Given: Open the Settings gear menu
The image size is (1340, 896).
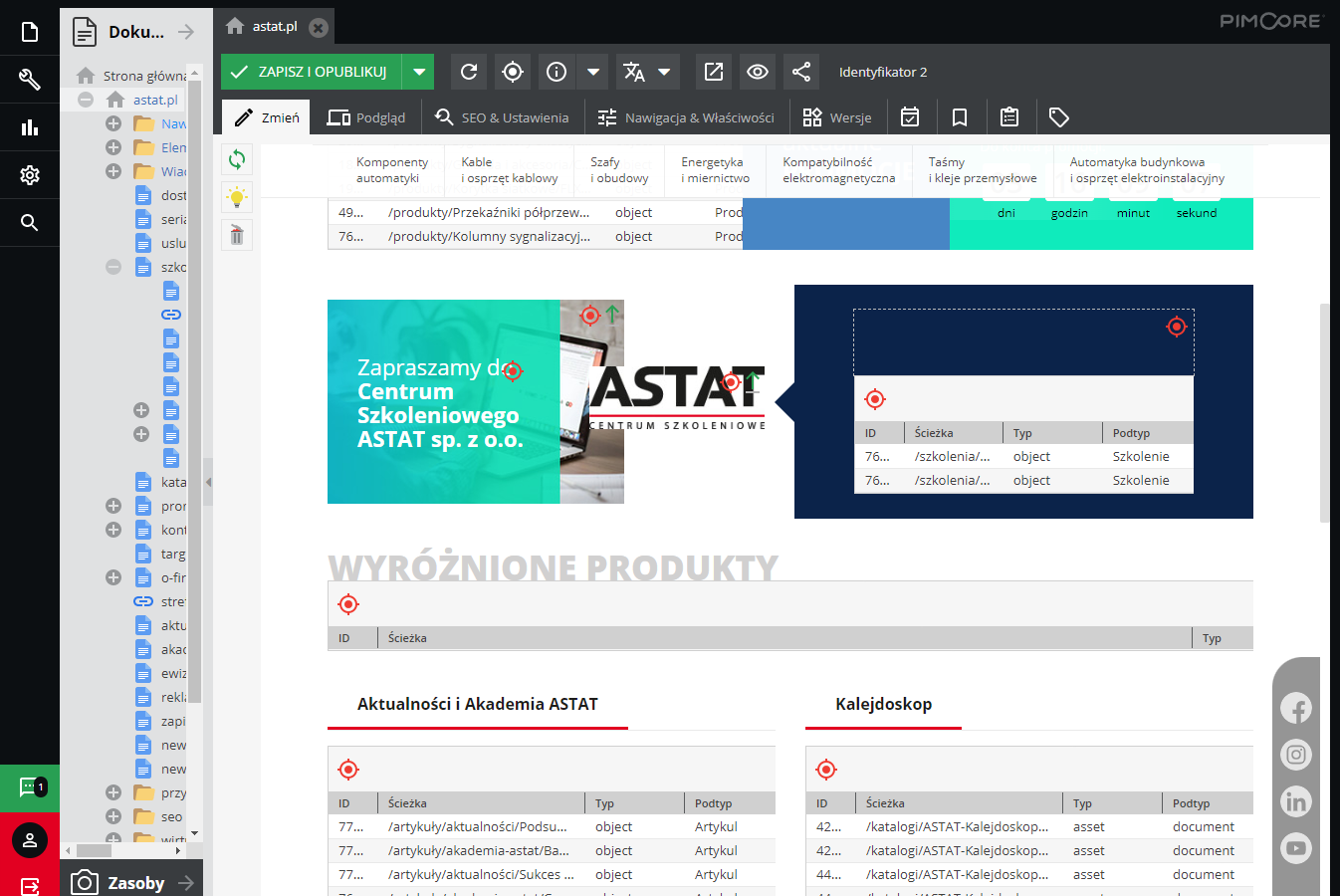Looking at the screenshot, I should (30, 175).
